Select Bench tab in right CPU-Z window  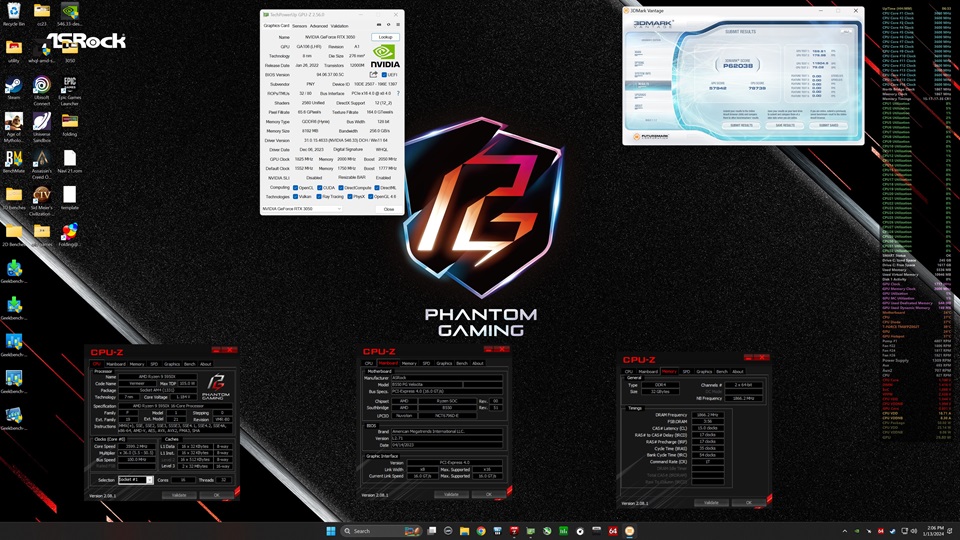[x=722, y=371]
